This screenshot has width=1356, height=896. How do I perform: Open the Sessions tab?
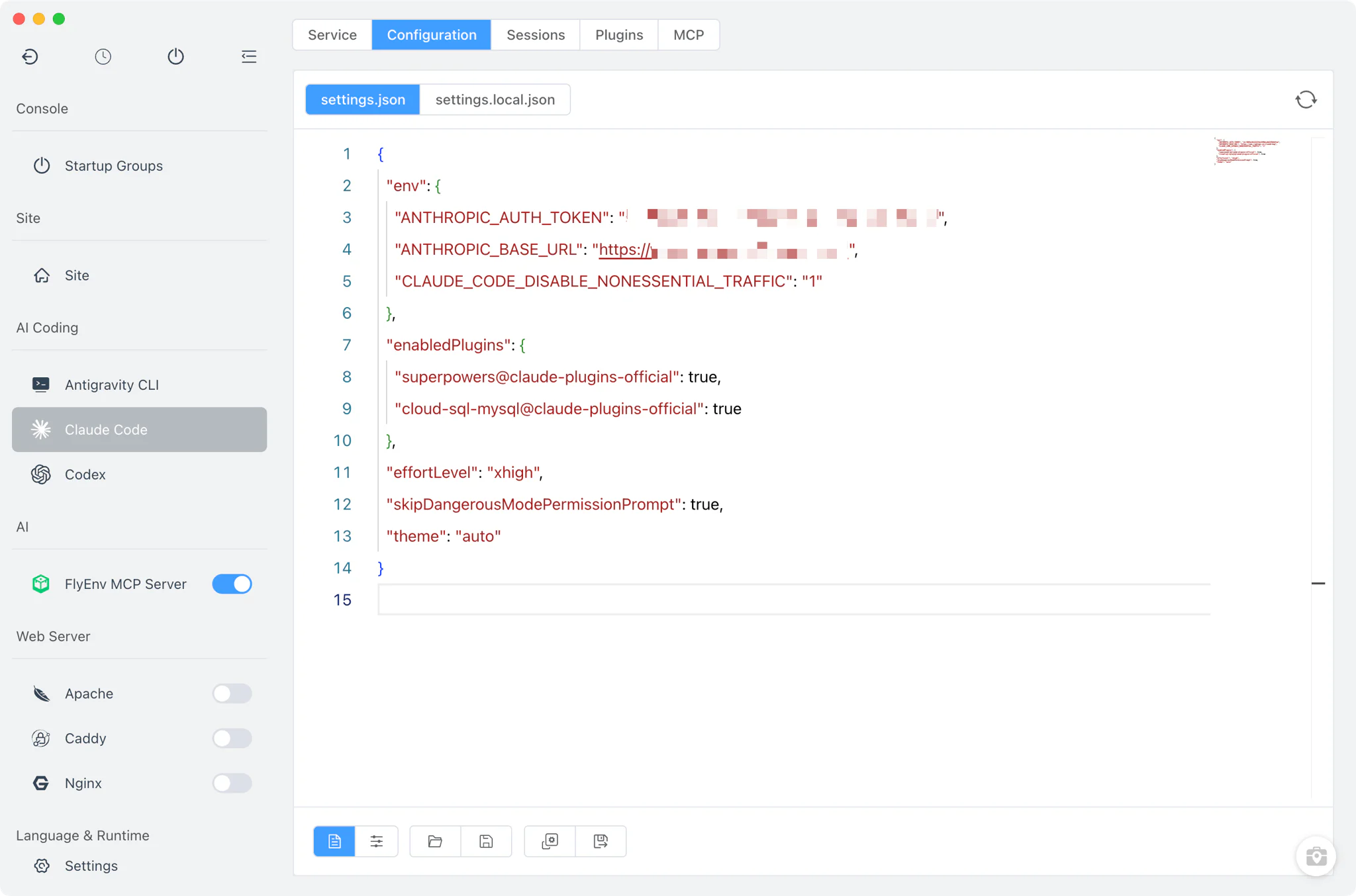coord(536,34)
